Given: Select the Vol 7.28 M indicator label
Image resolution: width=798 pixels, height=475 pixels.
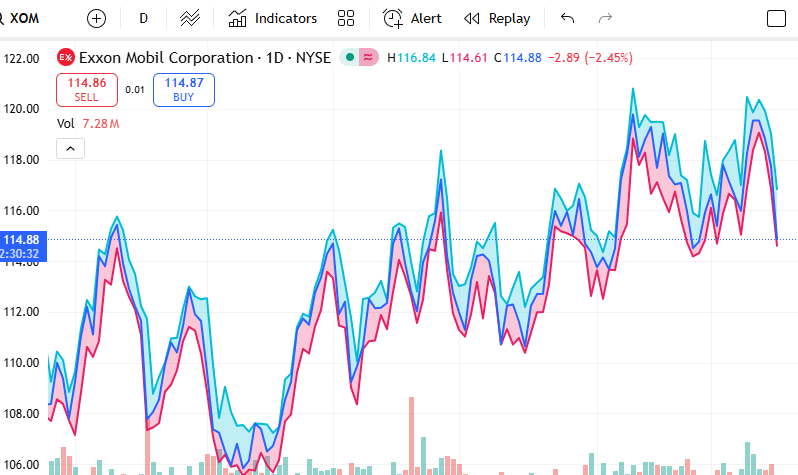Looking at the screenshot, I should (x=88, y=124).
